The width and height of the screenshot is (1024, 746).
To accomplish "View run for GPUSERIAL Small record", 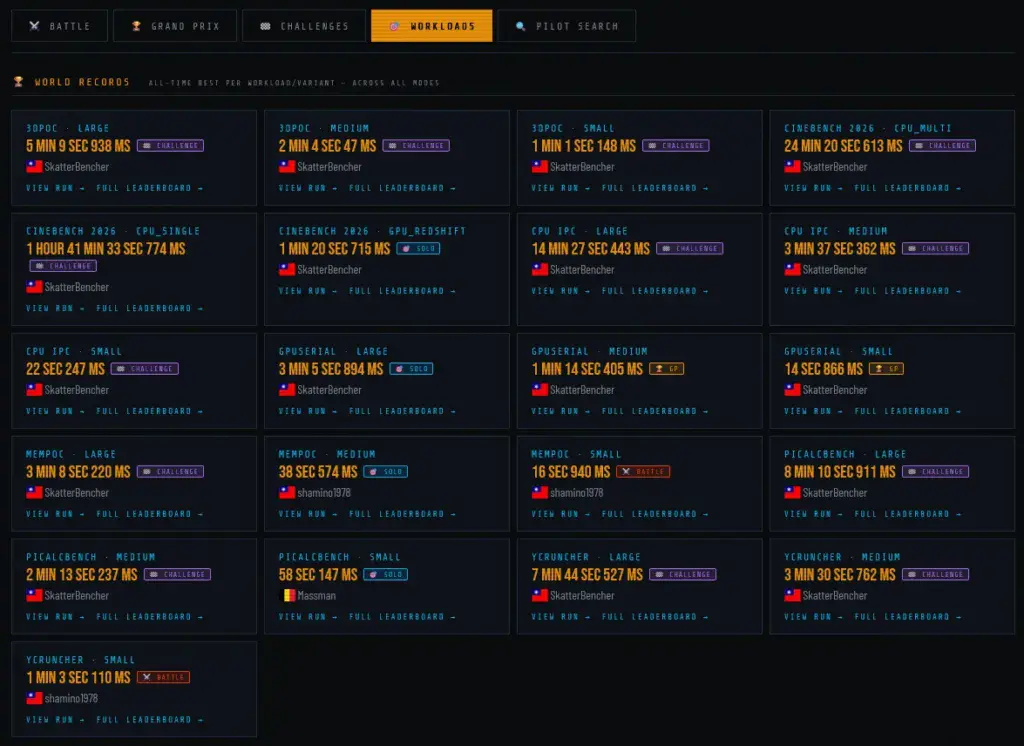I will click(814, 411).
